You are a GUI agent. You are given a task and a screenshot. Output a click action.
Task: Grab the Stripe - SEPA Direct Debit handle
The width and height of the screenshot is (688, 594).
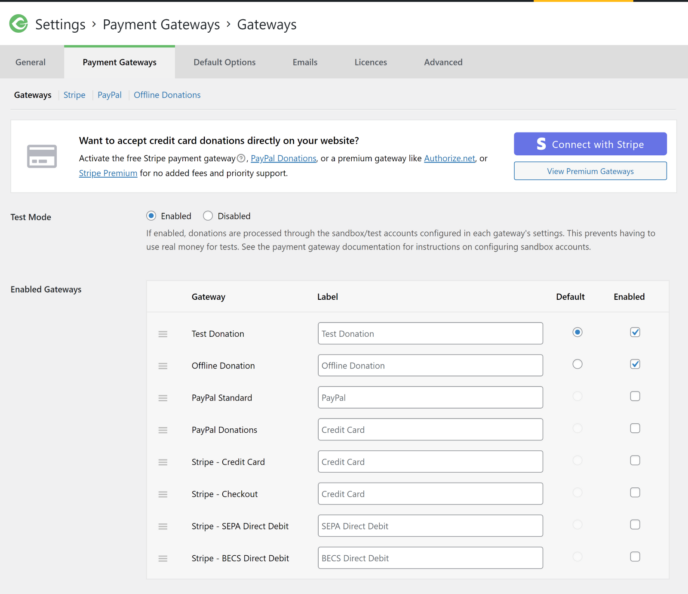click(x=163, y=526)
